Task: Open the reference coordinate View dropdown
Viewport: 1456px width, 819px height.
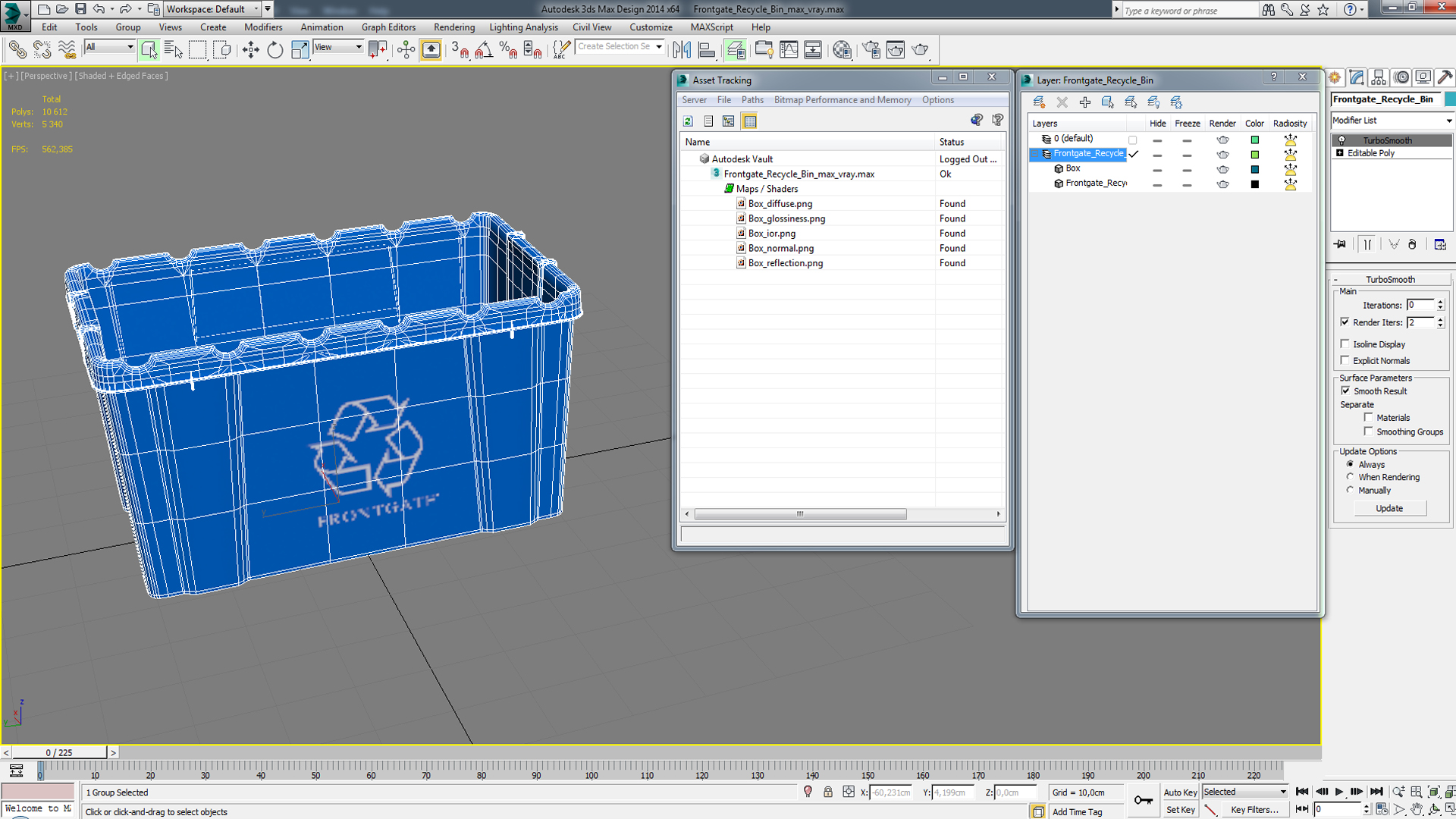Action: click(x=338, y=47)
